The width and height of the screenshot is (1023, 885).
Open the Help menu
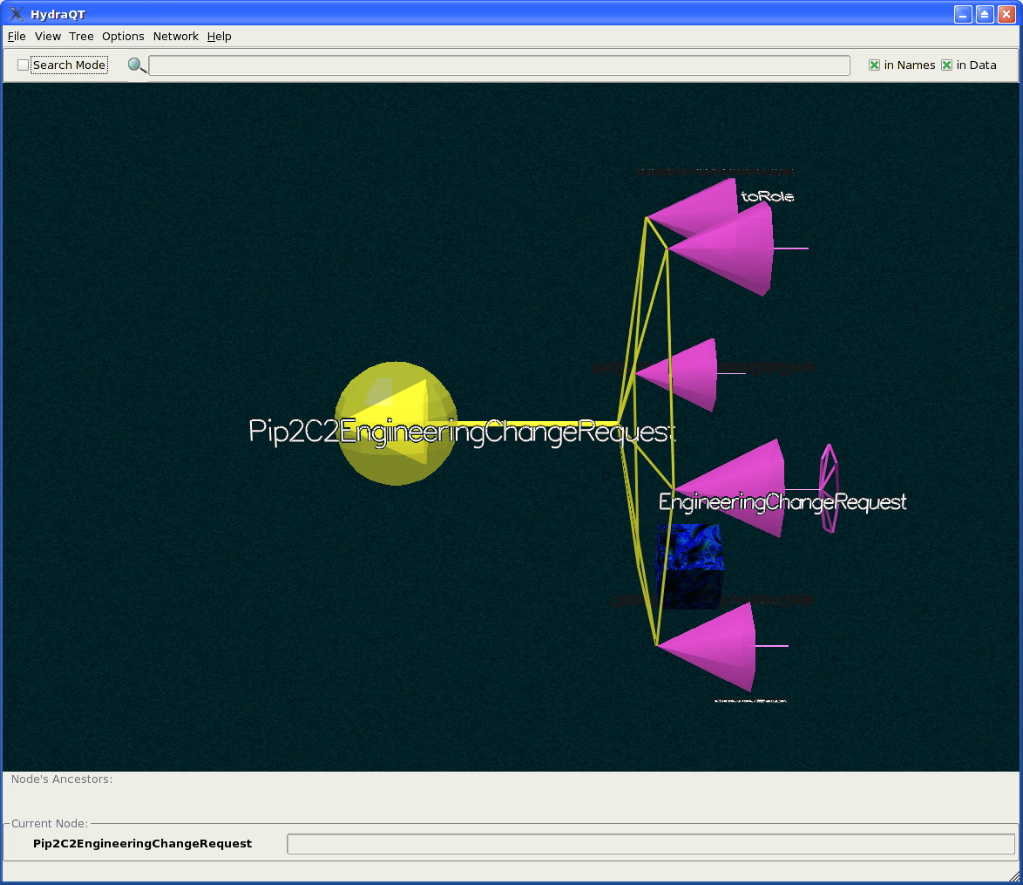(x=219, y=37)
